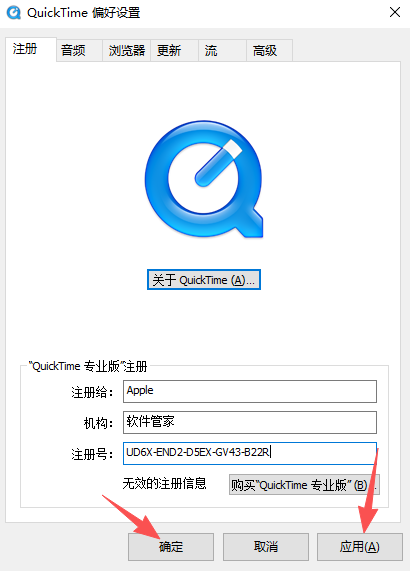Image resolution: width=410 pixels, height=571 pixels.
Task: Click the 注册号 registration code field
Action: [250, 453]
